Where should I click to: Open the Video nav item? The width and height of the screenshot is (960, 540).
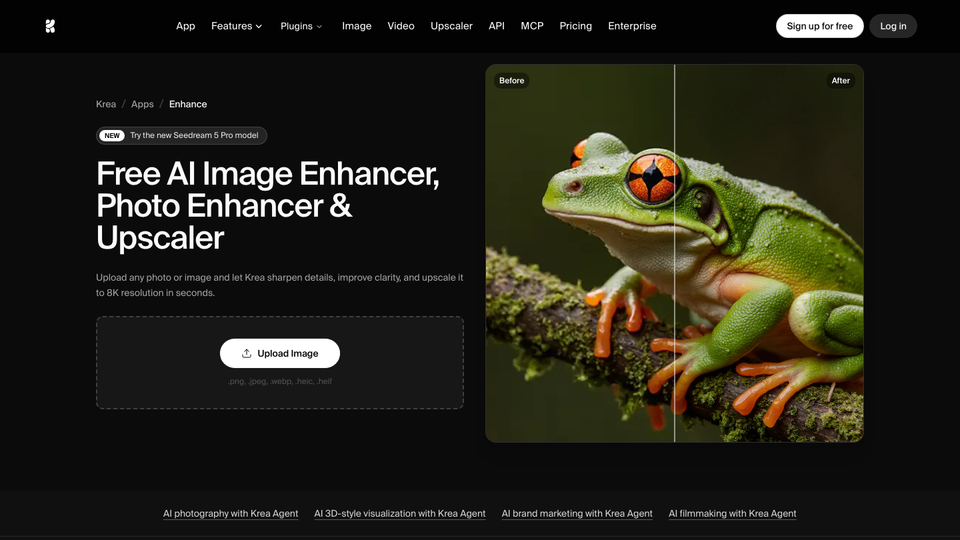[x=400, y=26]
